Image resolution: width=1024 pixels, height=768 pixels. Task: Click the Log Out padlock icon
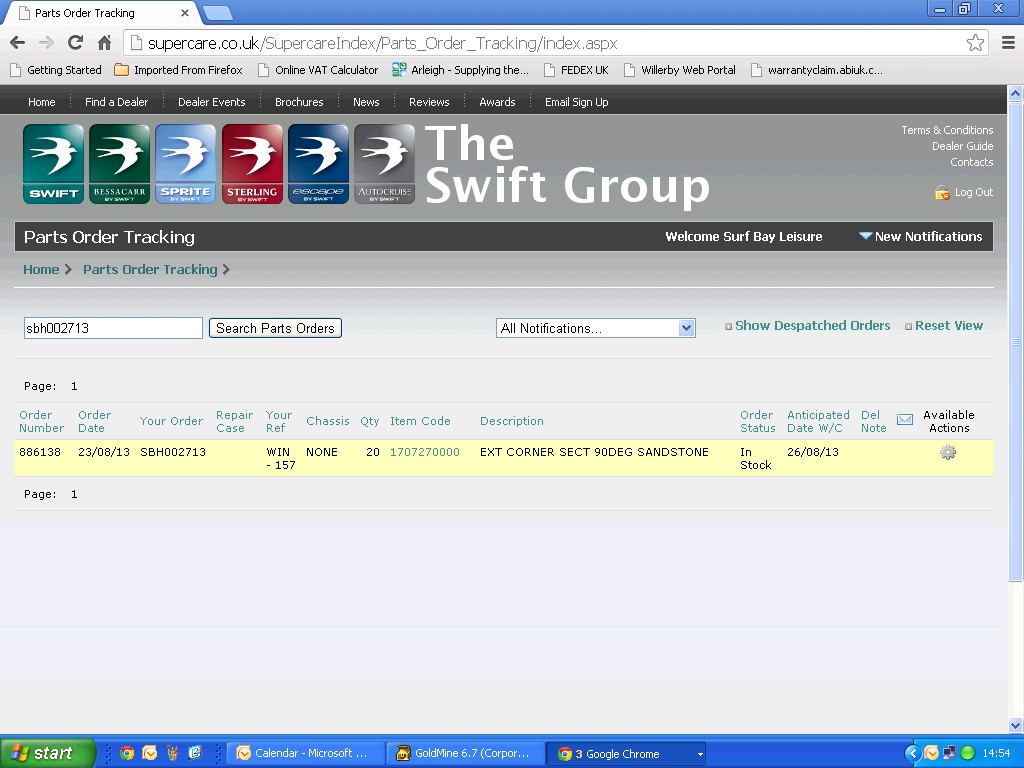(942, 193)
